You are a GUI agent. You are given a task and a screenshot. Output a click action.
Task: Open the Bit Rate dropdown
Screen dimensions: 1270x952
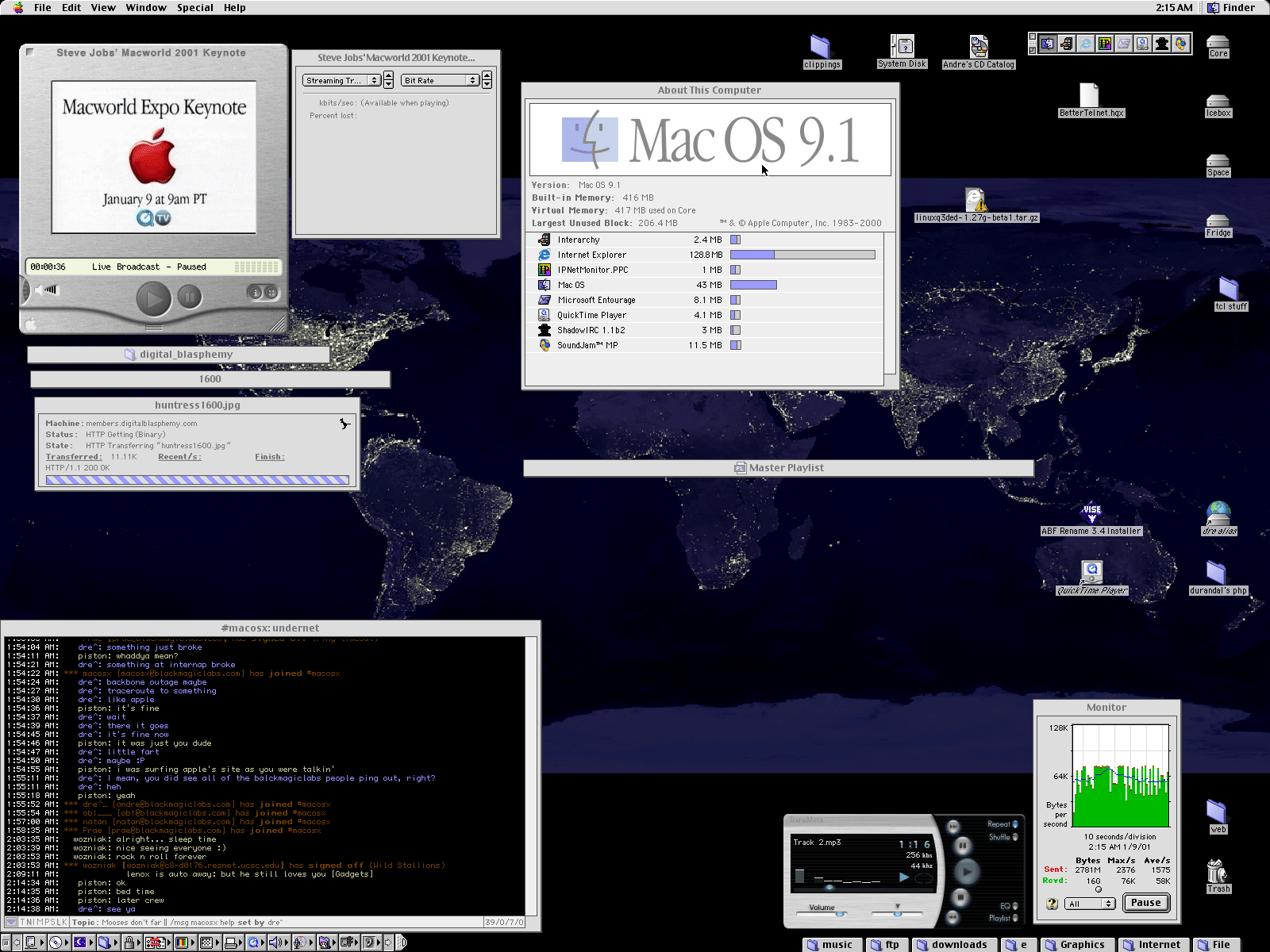pyautogui.click(x=440, y=80)
